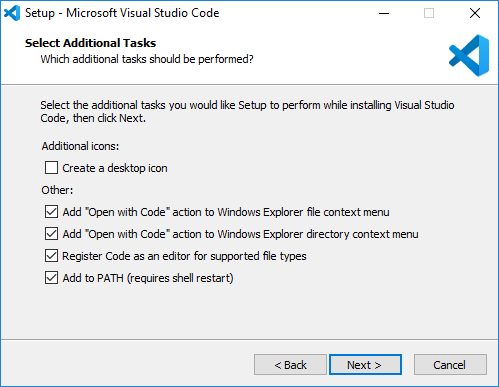Disable the Add to PATH checkbox
Image resolution: width=499 pixels, height=387 pixels.
(51, 278)
